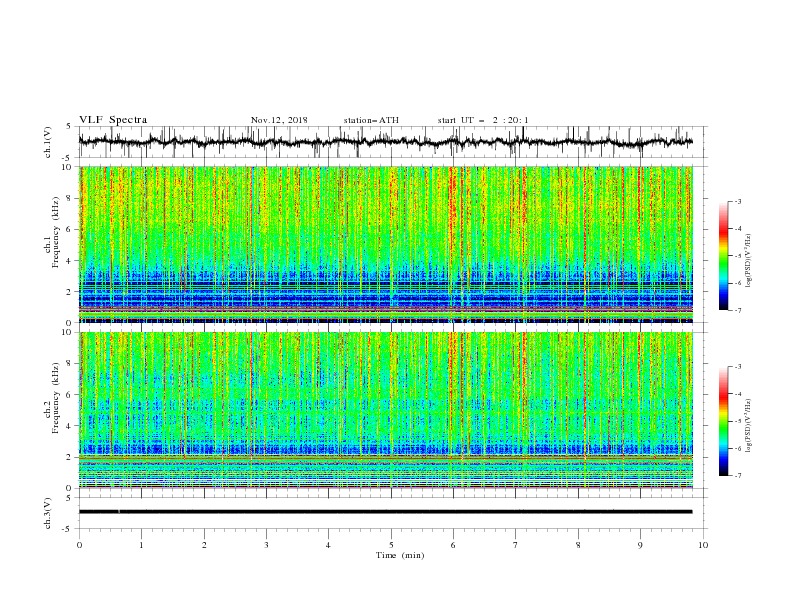Click the "-4" label on ch.2 colorbar
Screen dimensions: 792x612
pos(737,394)
